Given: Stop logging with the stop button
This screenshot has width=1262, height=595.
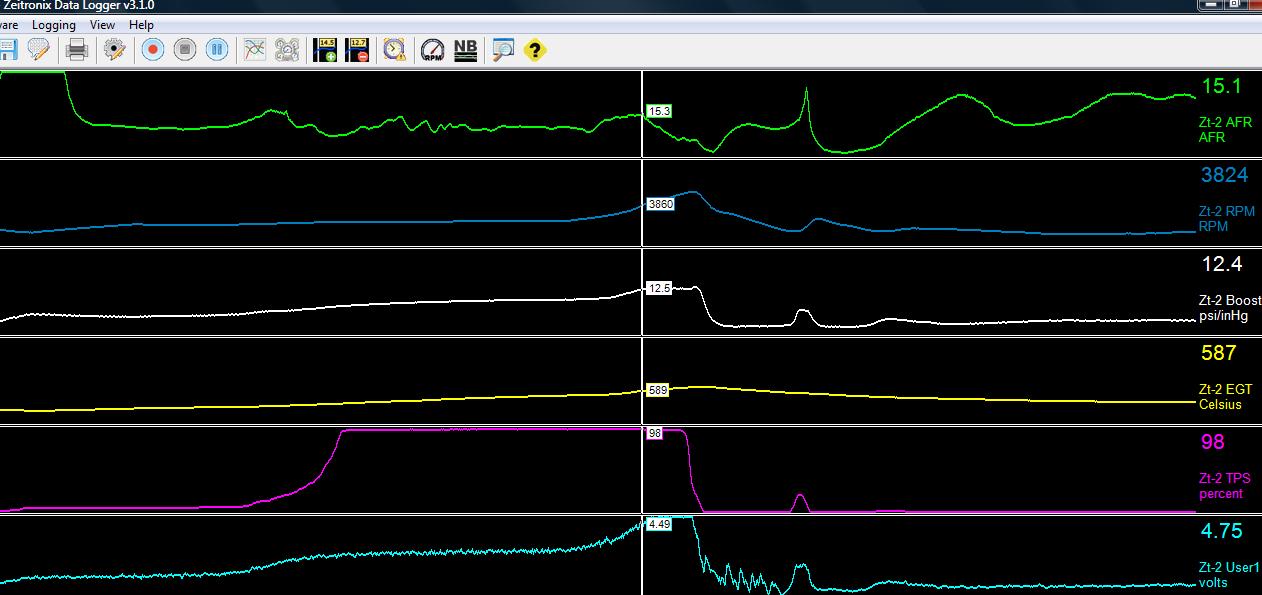Looking at the screenshot, I should [184, 48].
